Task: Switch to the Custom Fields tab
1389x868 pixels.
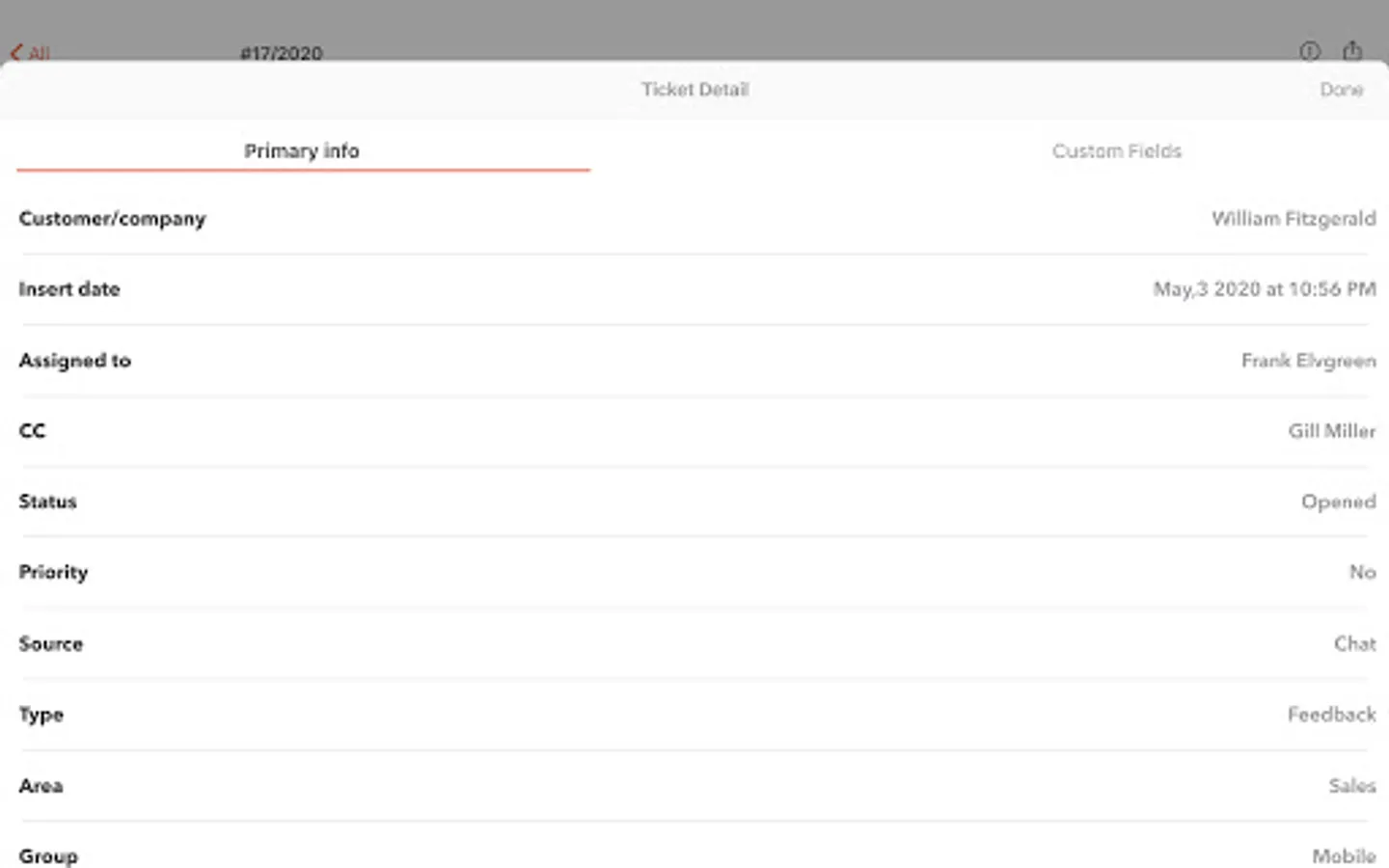Action: tap(1116, 150)
